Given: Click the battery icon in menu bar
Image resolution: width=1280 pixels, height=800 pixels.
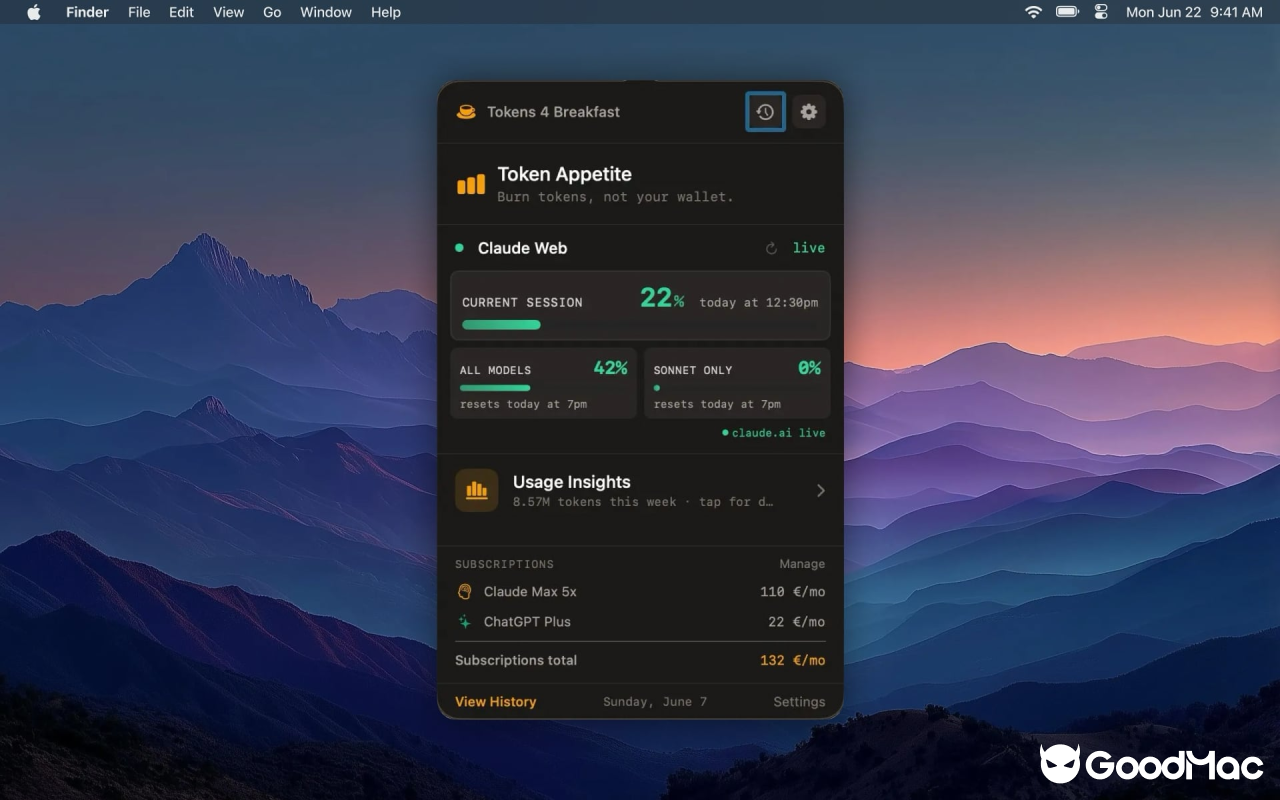Looking at the screenshot, I should pyautogui.click(x=1067, y=12).
